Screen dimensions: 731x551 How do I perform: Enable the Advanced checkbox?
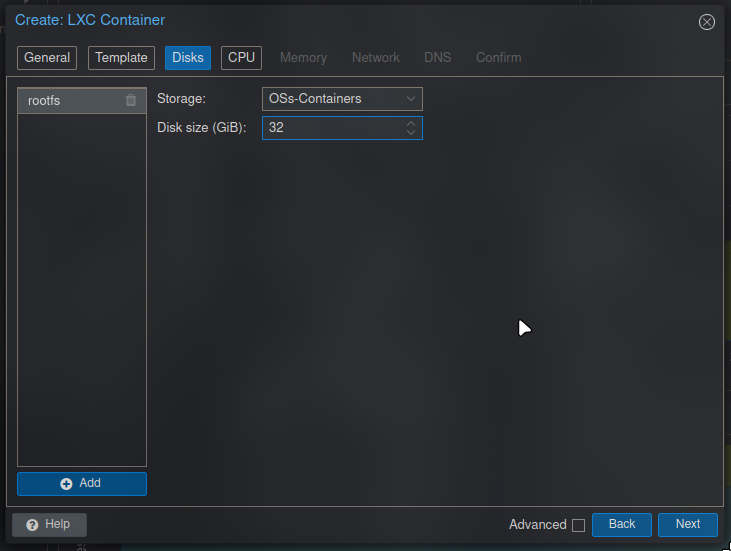click(x=578, y=525)
